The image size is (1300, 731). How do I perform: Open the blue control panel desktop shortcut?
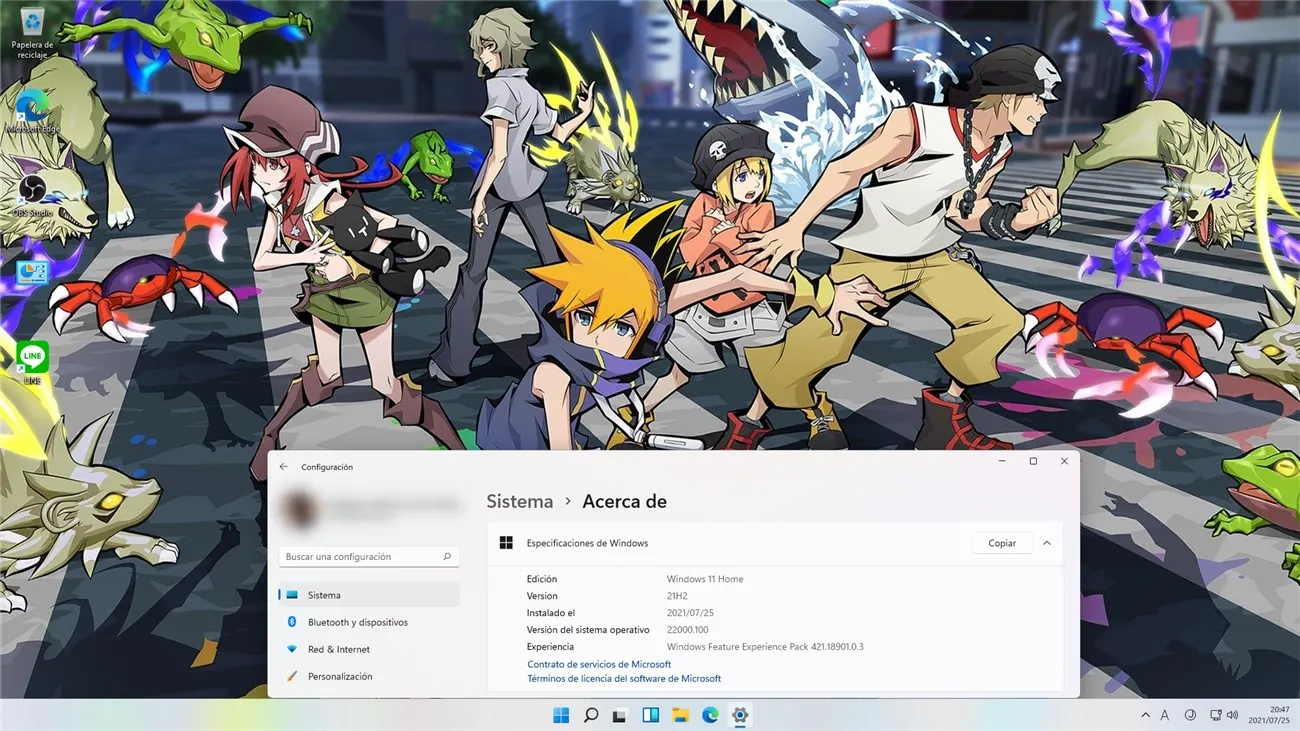point(32,272)
